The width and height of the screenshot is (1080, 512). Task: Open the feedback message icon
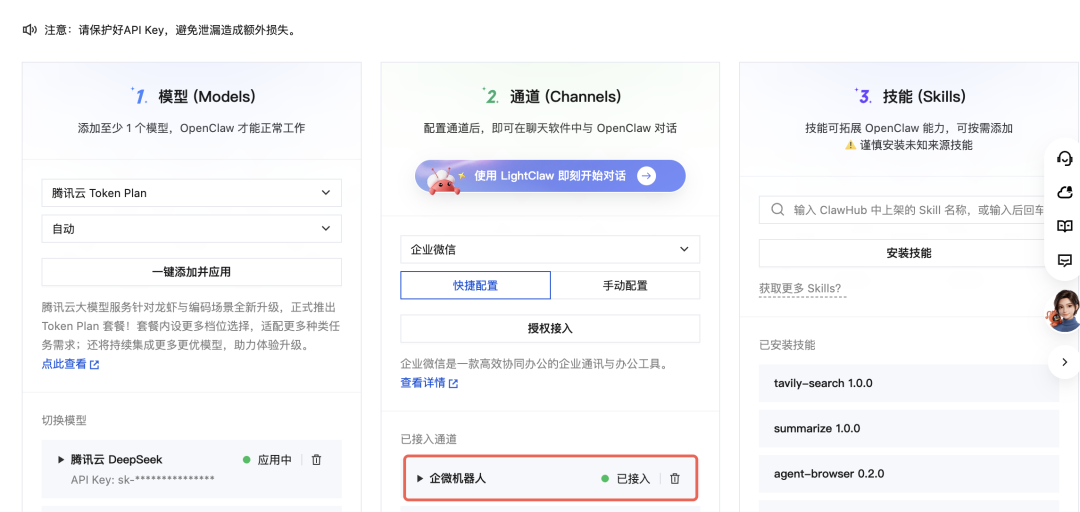1065,260
